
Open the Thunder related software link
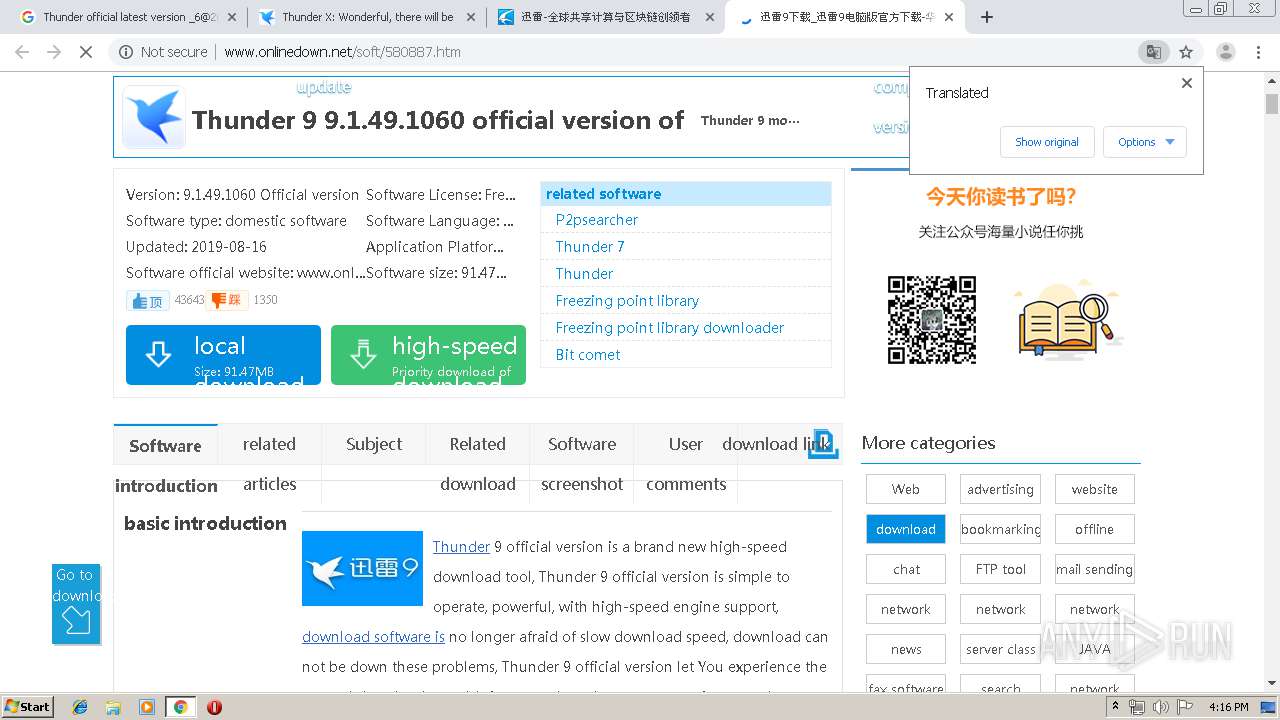pos(584,274)
